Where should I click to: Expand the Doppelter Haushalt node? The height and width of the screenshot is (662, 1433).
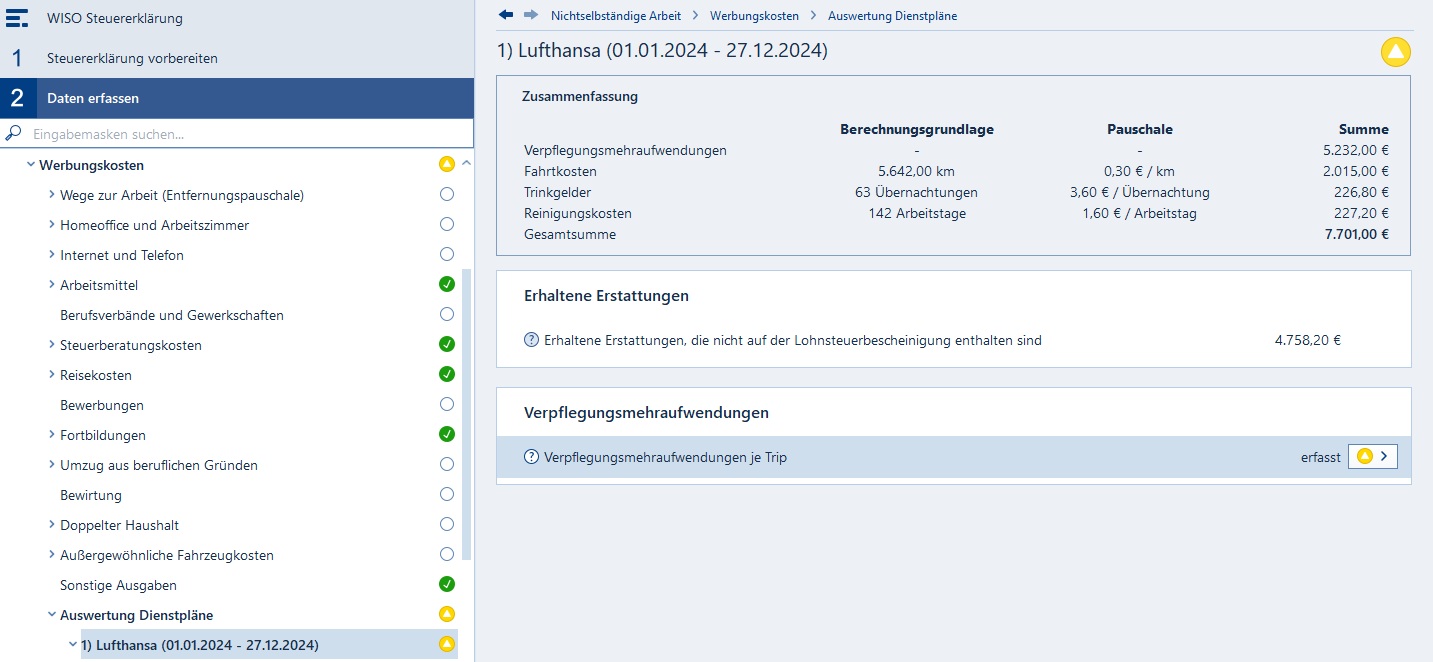(51, 525)
